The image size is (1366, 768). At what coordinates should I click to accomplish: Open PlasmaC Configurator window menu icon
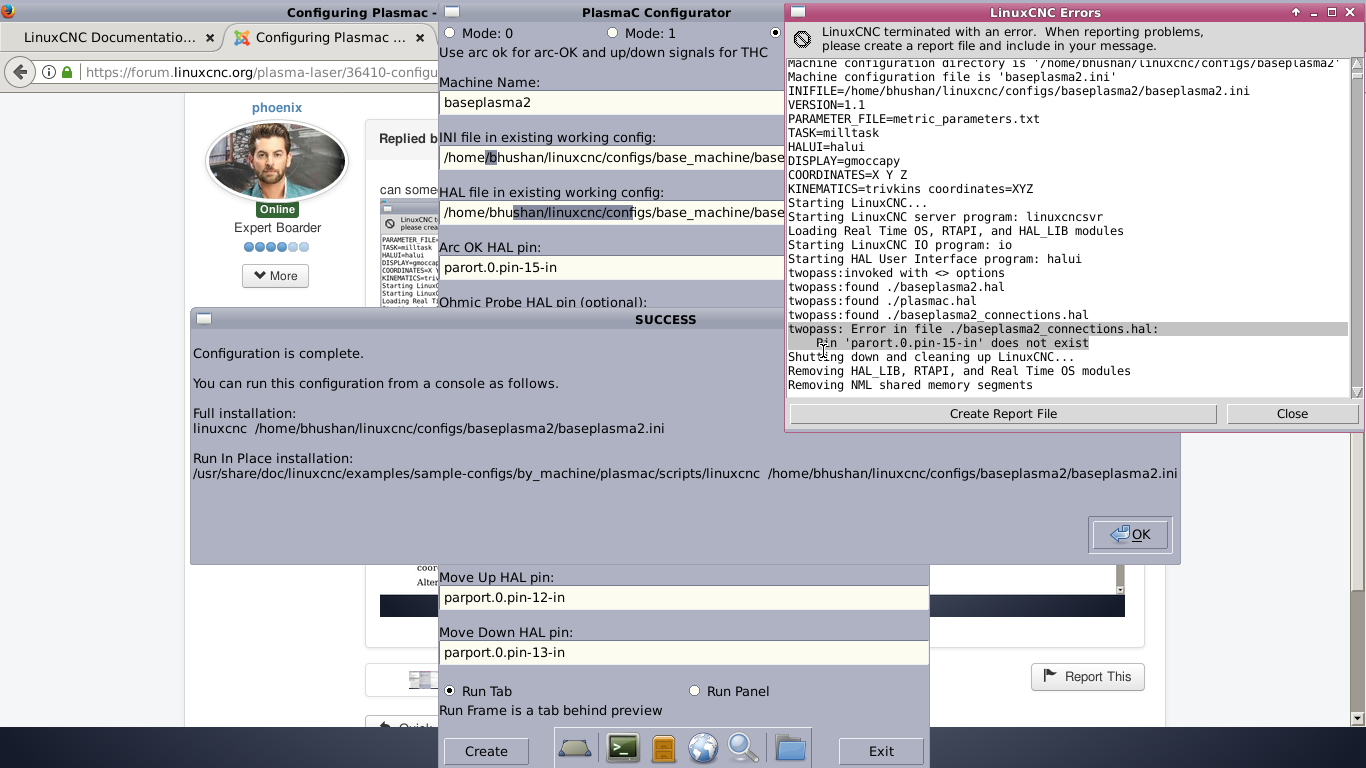(x=452, y=12)
